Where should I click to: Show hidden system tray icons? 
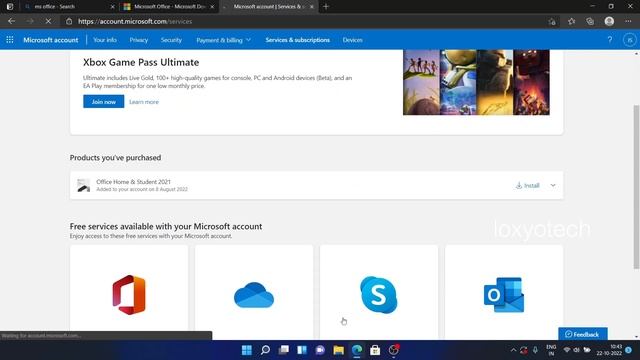click(x=513, y=350)
